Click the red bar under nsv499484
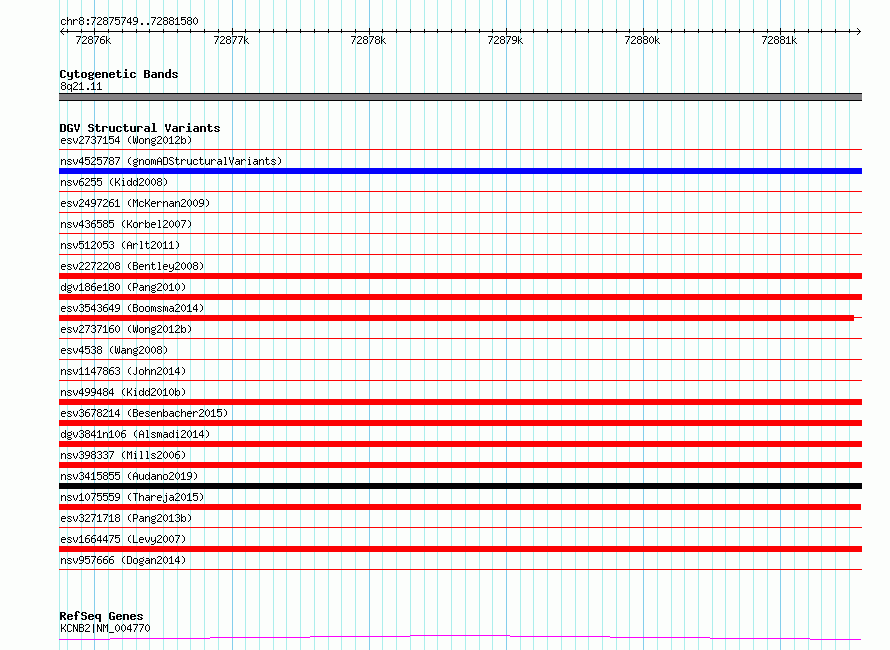Viewport: 890px width, 650px height. (x=460, y=402)
